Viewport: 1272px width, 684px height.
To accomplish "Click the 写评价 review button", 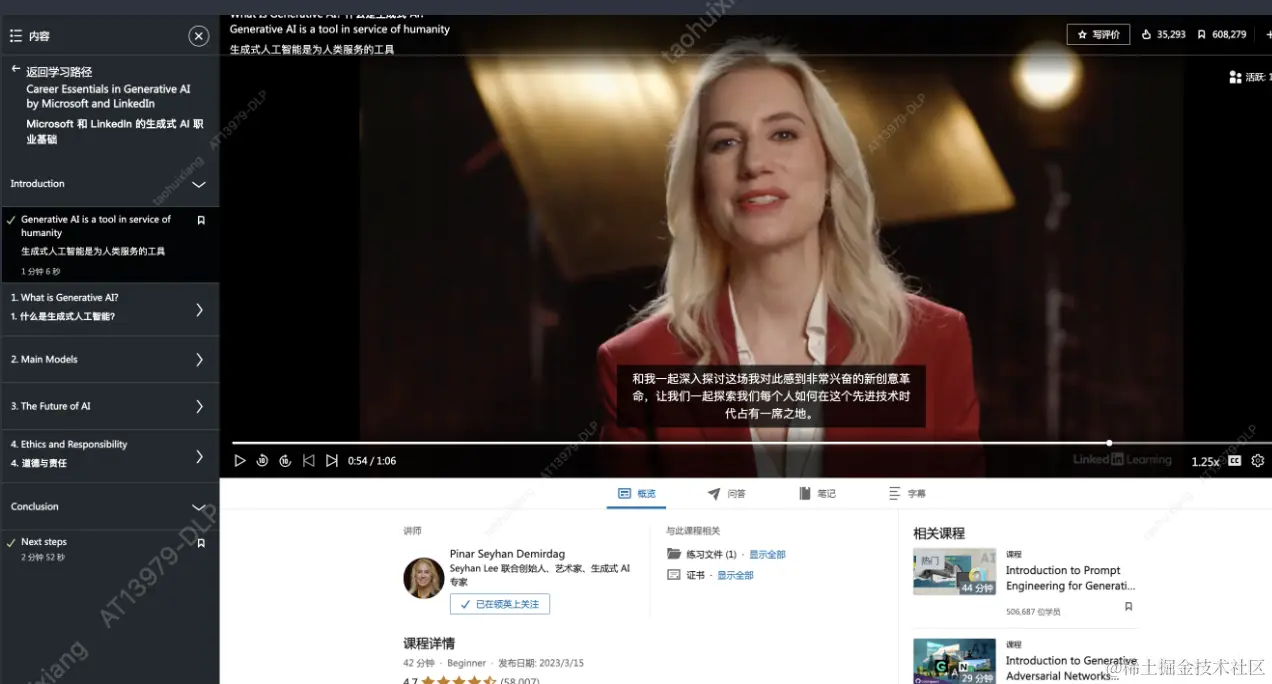I will pyautogui.click(x=1098, y=34).
